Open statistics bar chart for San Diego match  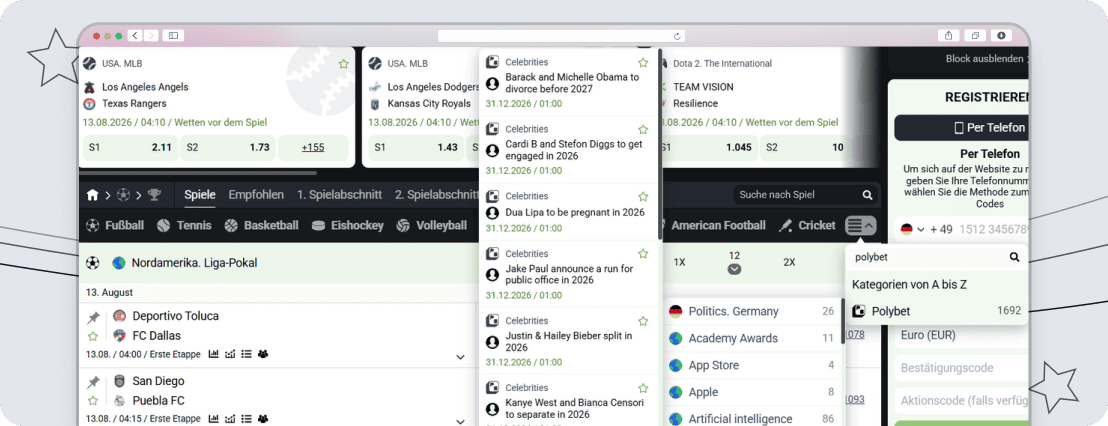(x=214, y=418)
